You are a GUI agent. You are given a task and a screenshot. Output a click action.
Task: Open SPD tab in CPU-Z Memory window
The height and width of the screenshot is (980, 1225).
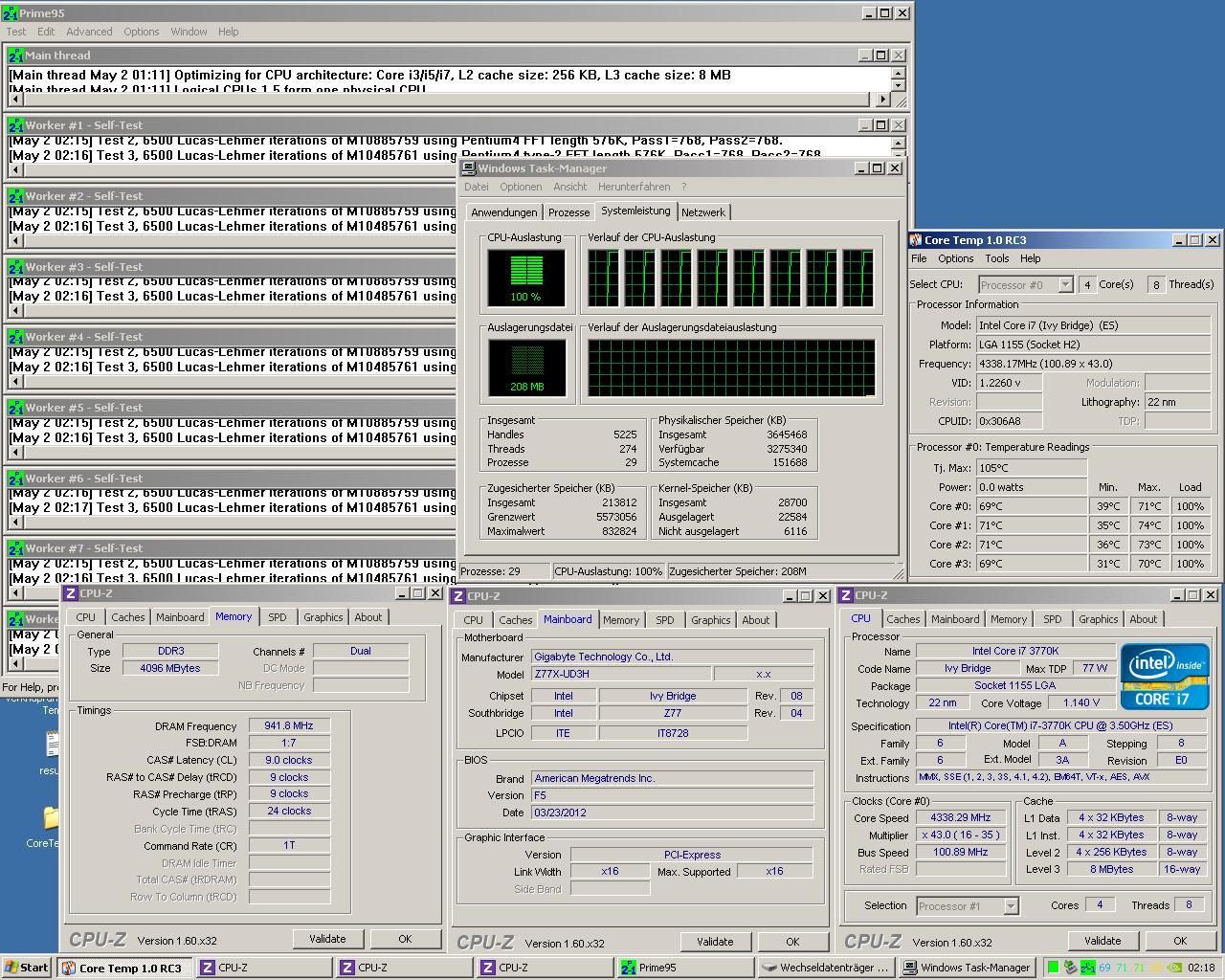[x=278, y=617]
